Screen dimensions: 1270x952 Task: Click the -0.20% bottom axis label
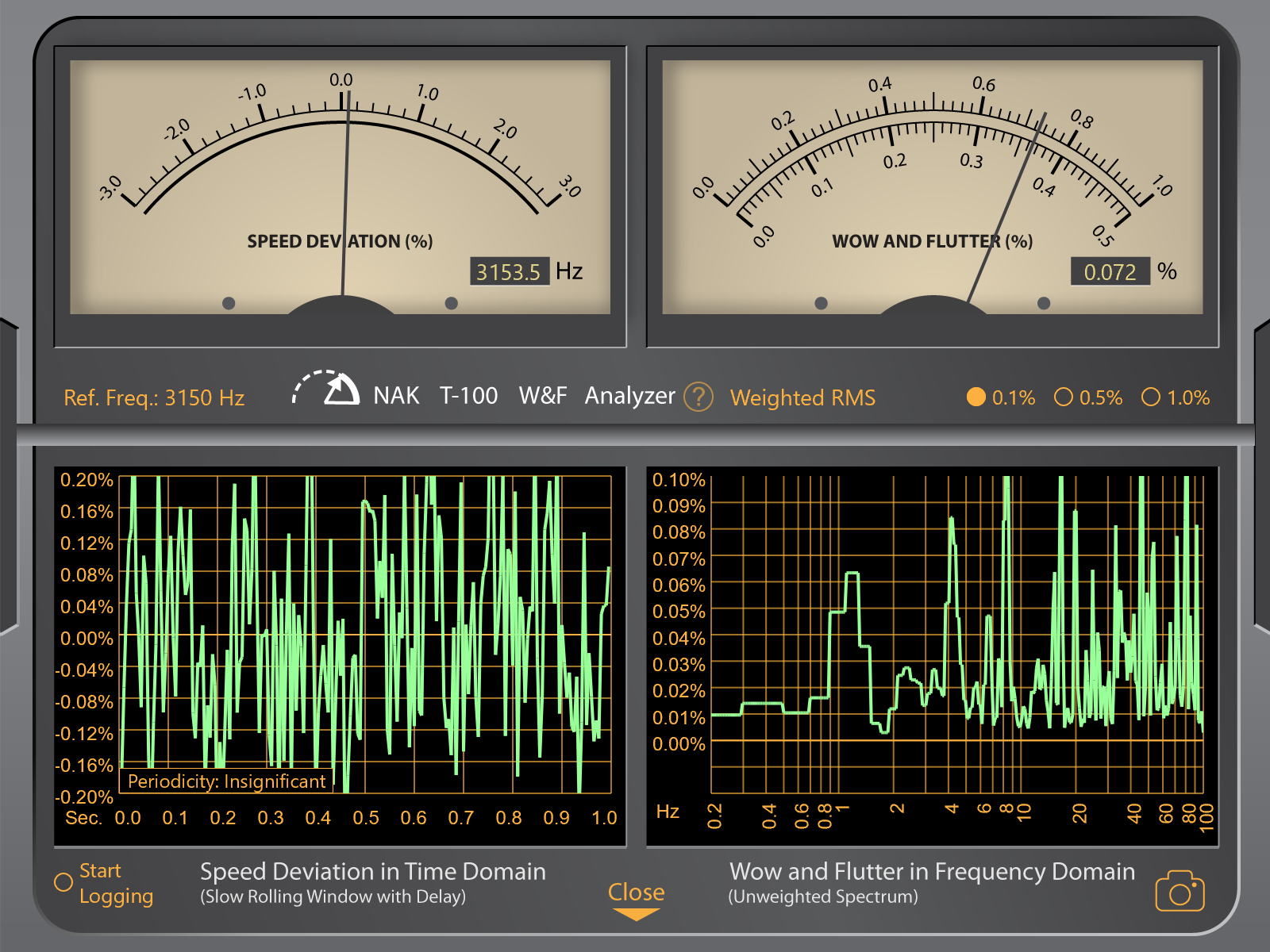(84, 797)
